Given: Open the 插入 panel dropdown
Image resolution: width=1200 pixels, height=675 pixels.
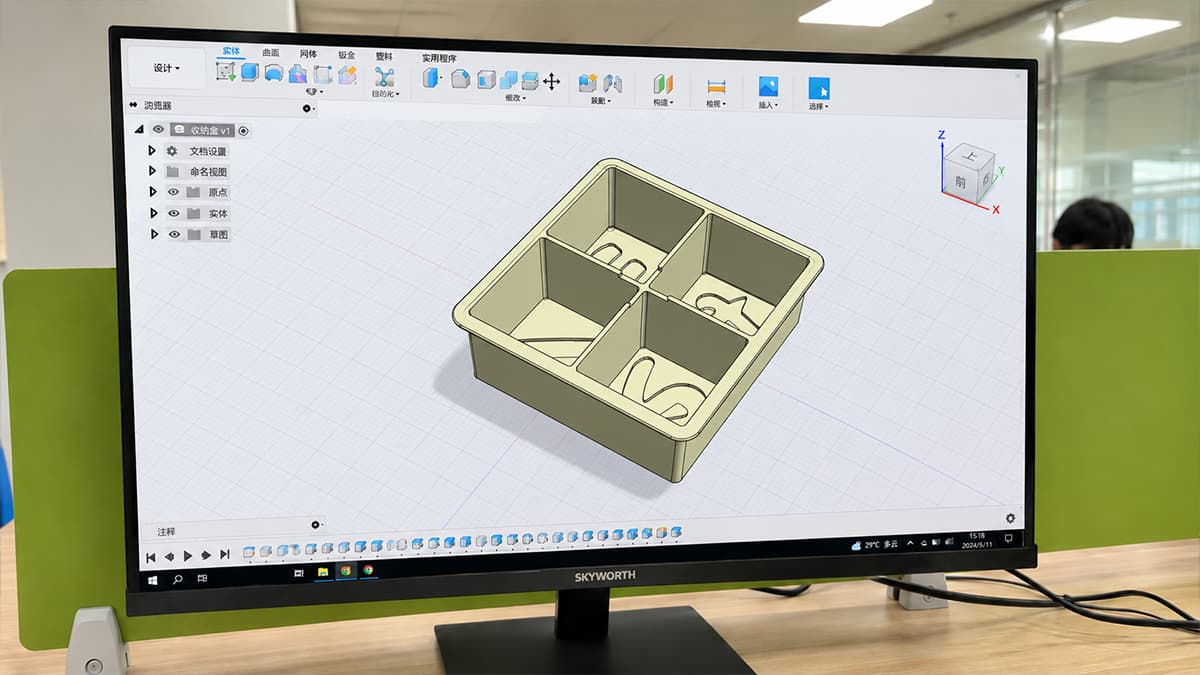Looking at the screenshot, I should (x=768, y=104).
